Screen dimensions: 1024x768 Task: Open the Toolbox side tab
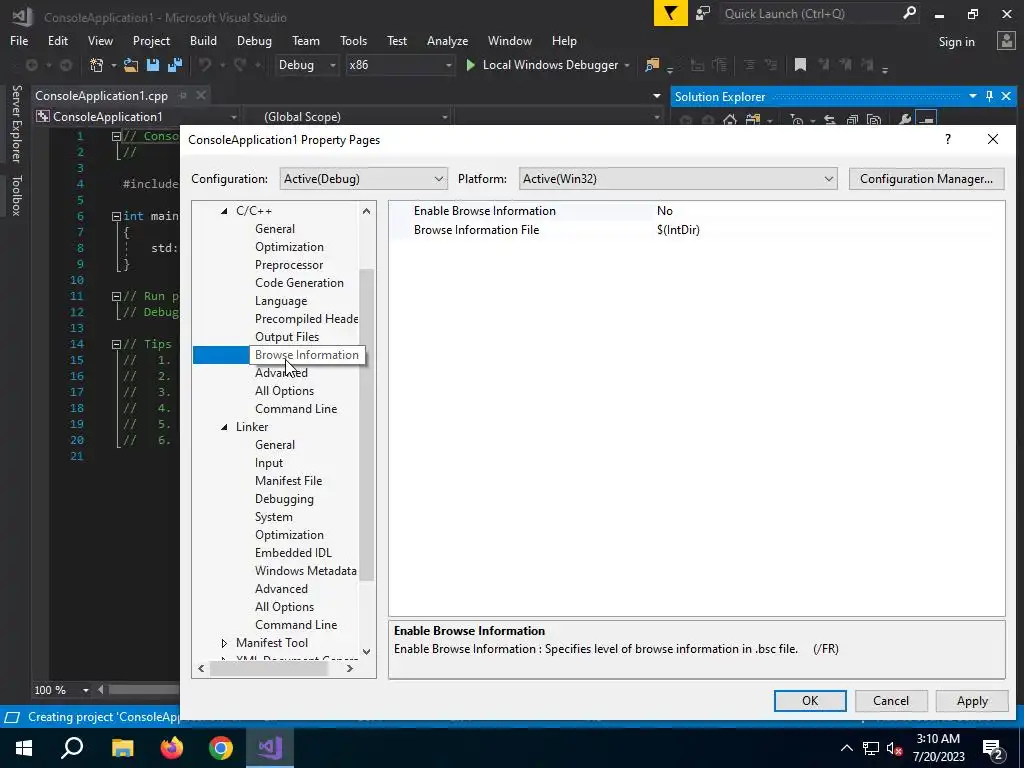click(x=16, y=195)
